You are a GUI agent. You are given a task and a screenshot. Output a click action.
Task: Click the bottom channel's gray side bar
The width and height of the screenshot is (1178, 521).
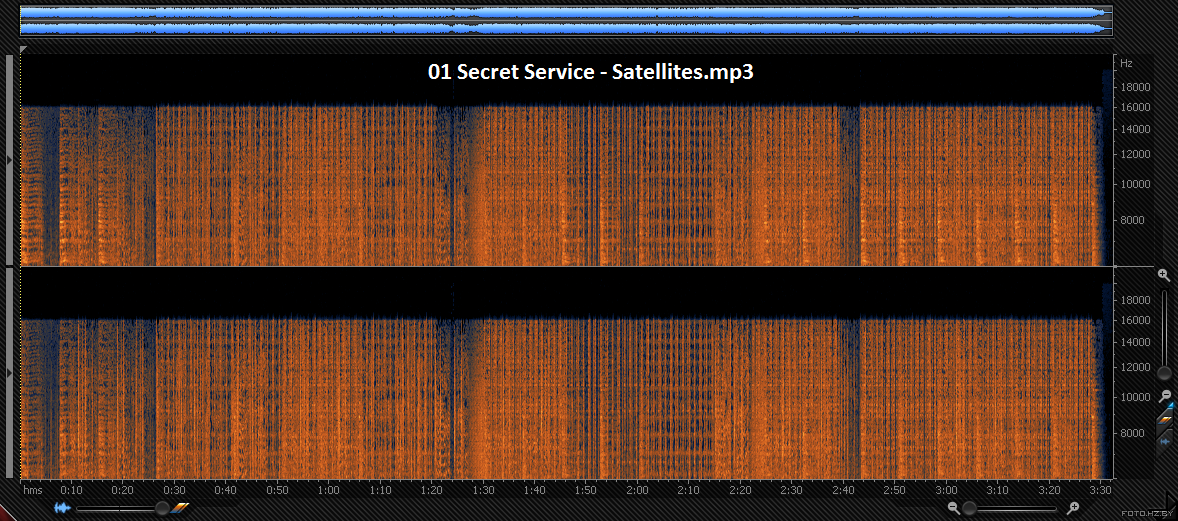tap(9, 373)
